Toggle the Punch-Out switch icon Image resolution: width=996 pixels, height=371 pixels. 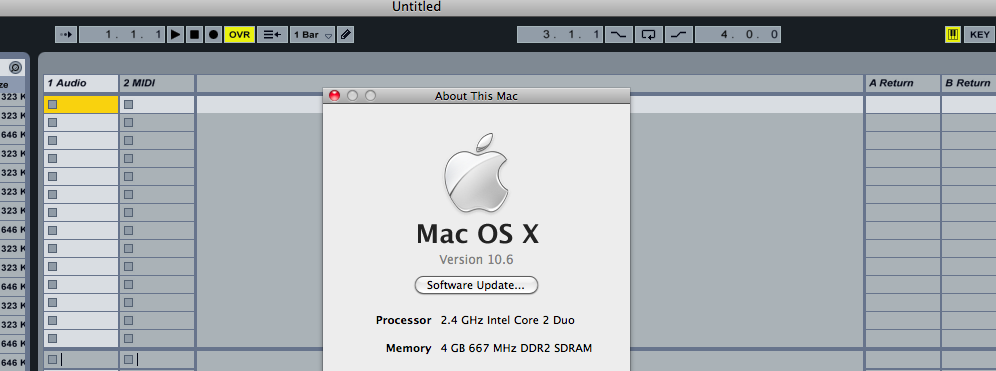pos(678,34)
